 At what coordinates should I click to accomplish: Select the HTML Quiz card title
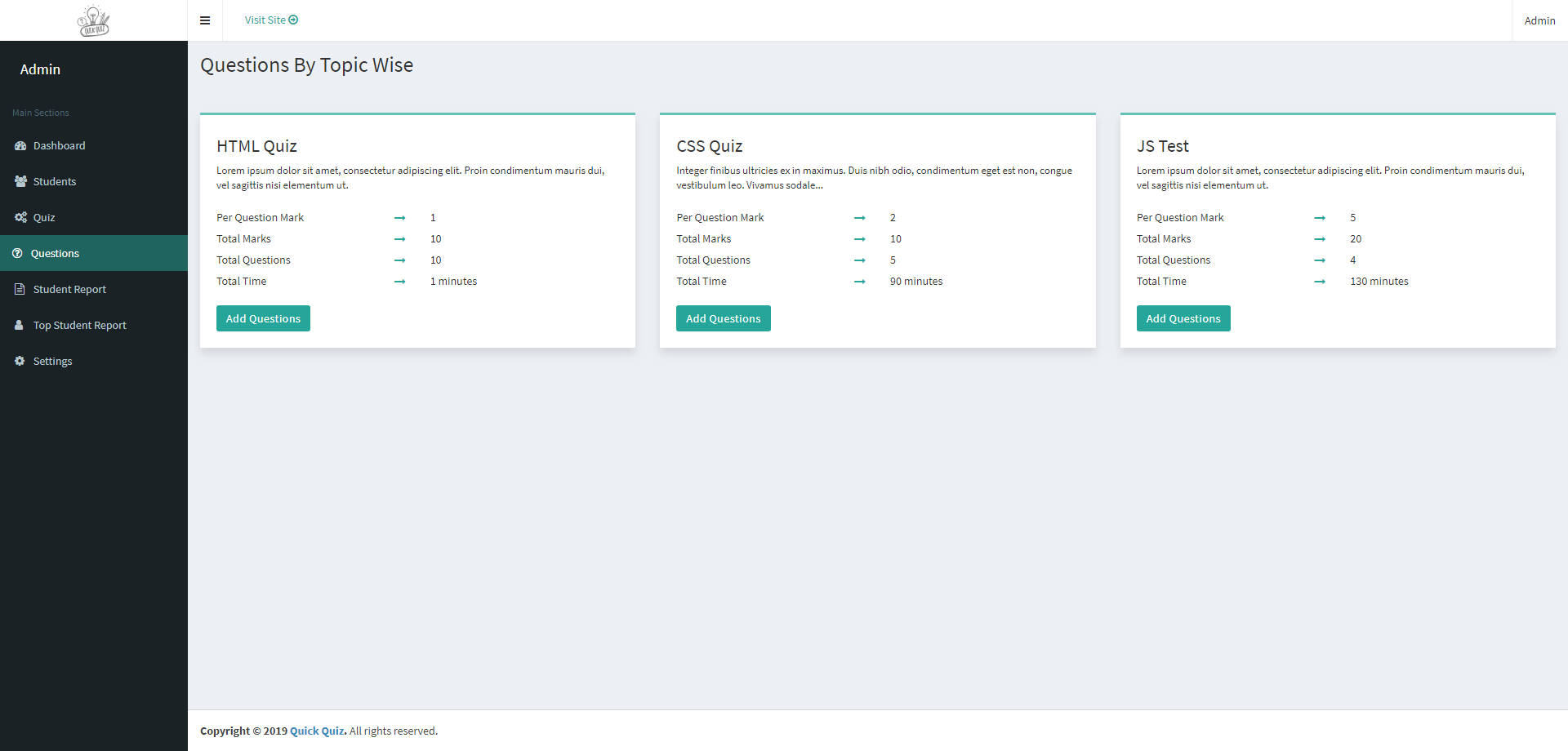257,146
